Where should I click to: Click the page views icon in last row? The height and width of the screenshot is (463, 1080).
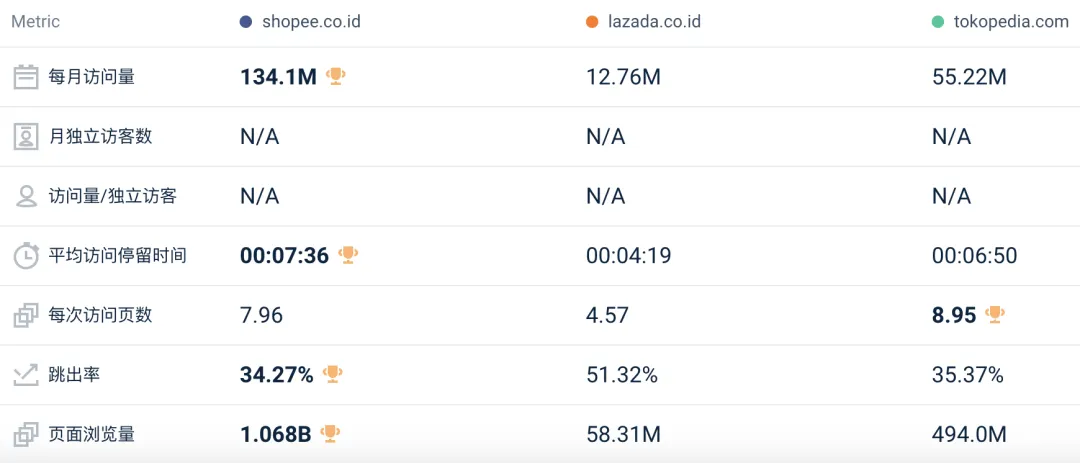point(26,435)
